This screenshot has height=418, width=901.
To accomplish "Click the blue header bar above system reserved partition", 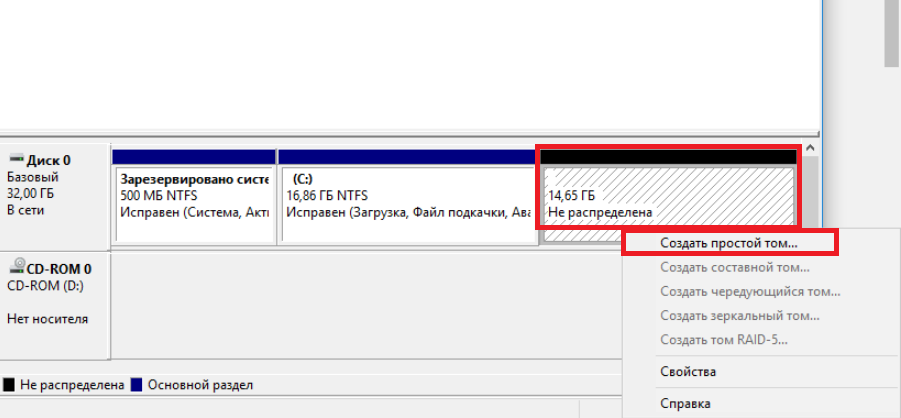I will [x=194, y=157].
